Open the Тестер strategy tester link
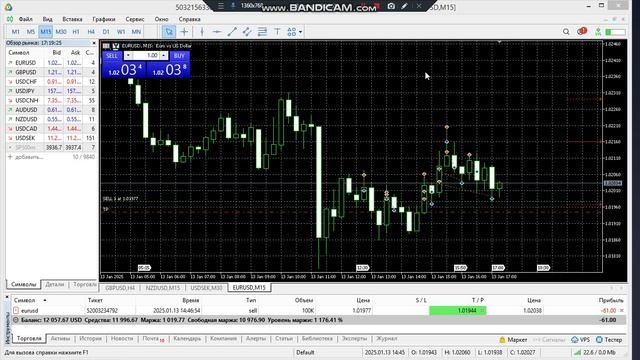This screenshot has width=640, height=360. click(609, 340)
